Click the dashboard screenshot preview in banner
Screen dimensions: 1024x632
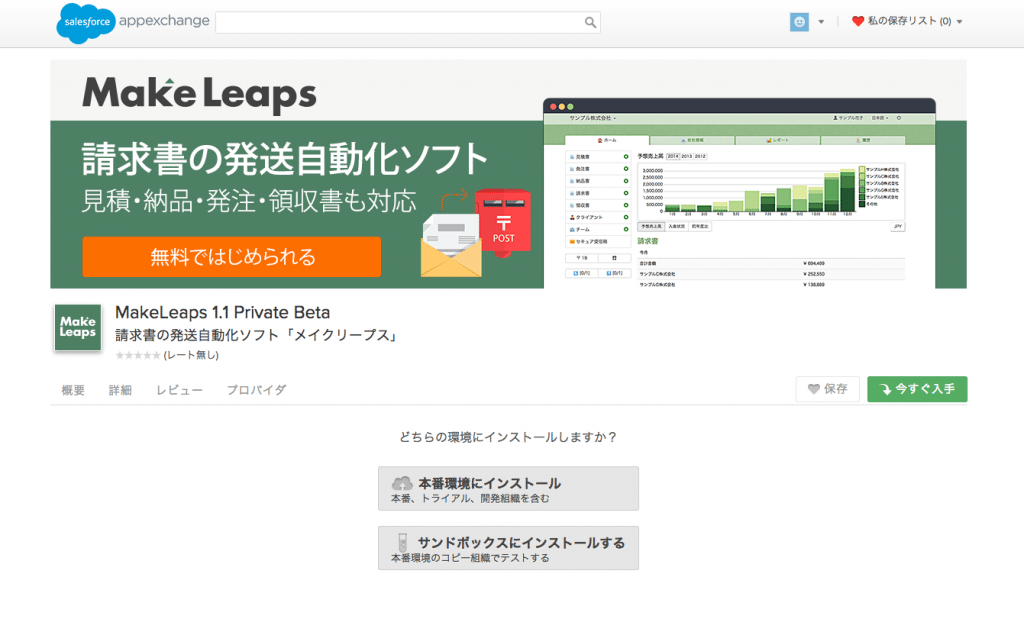coord(739,193)
